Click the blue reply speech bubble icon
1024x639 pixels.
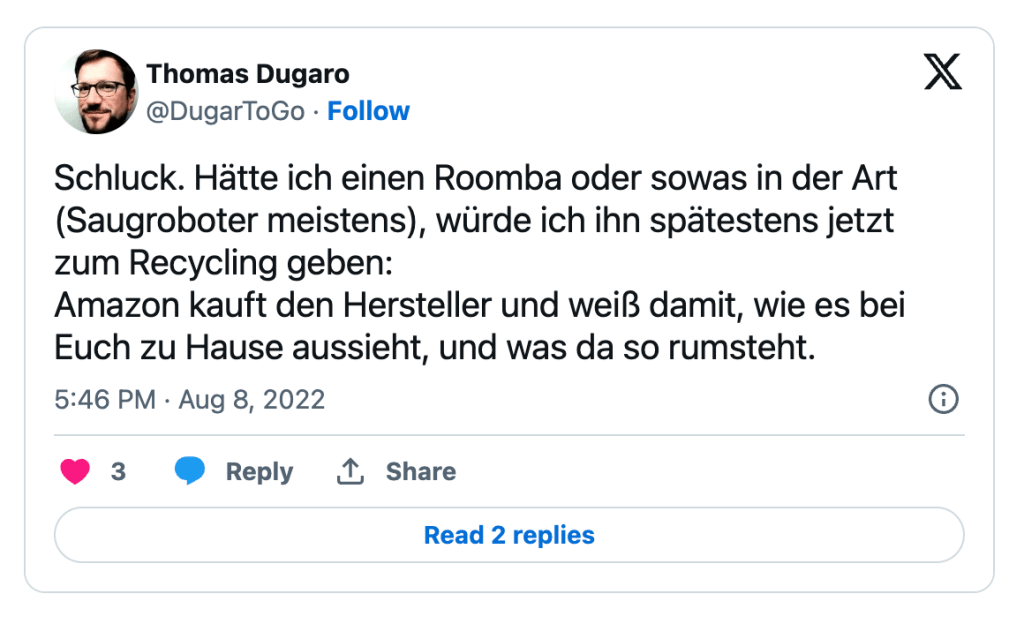pyautogui.click(x=190, y=472)
